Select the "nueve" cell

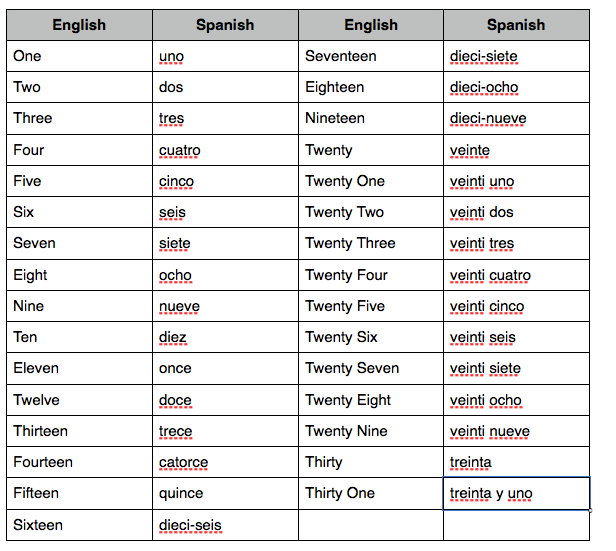(x=179, y=306)
